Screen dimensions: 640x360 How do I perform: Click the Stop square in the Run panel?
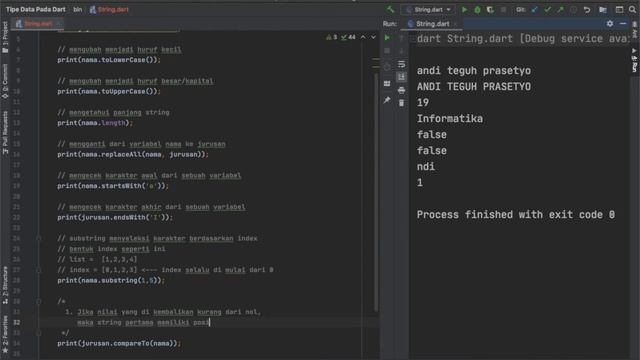click(387, 51)
